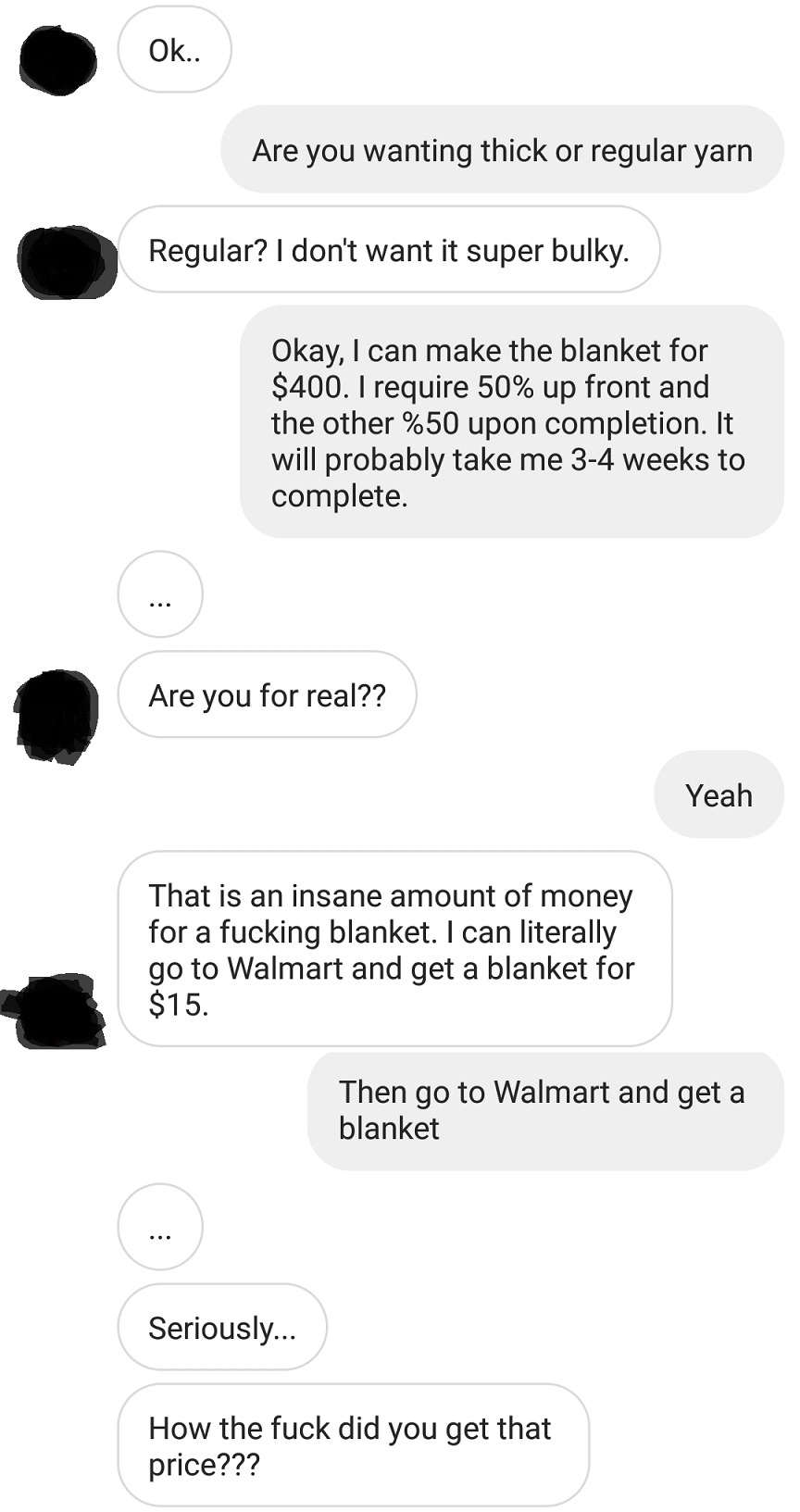The width and height of the screenshot is (800, 1512).
Task: Select the 'insane amount of money' message
Action: (394, 949)
